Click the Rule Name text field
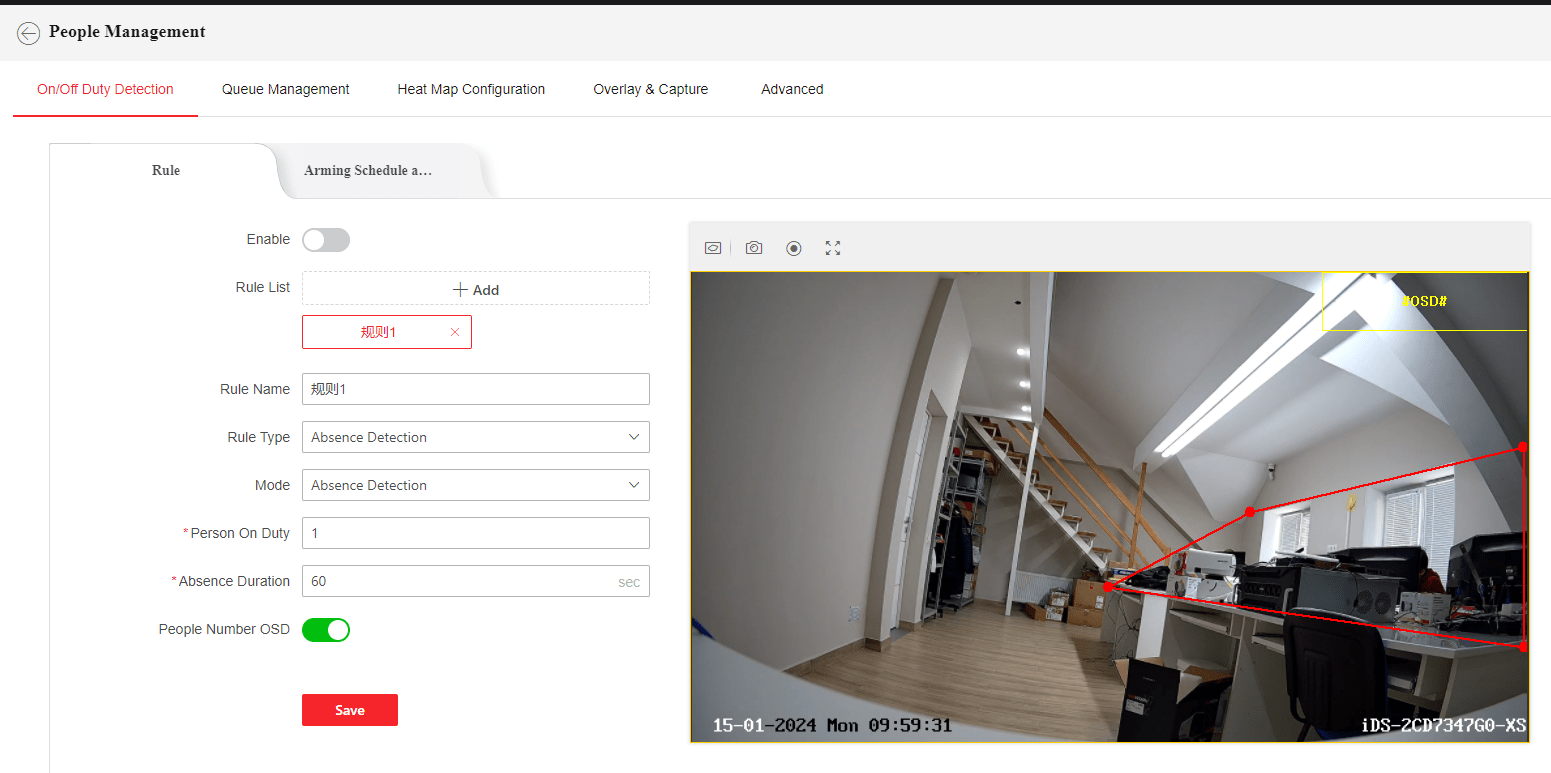 [475, 389]
